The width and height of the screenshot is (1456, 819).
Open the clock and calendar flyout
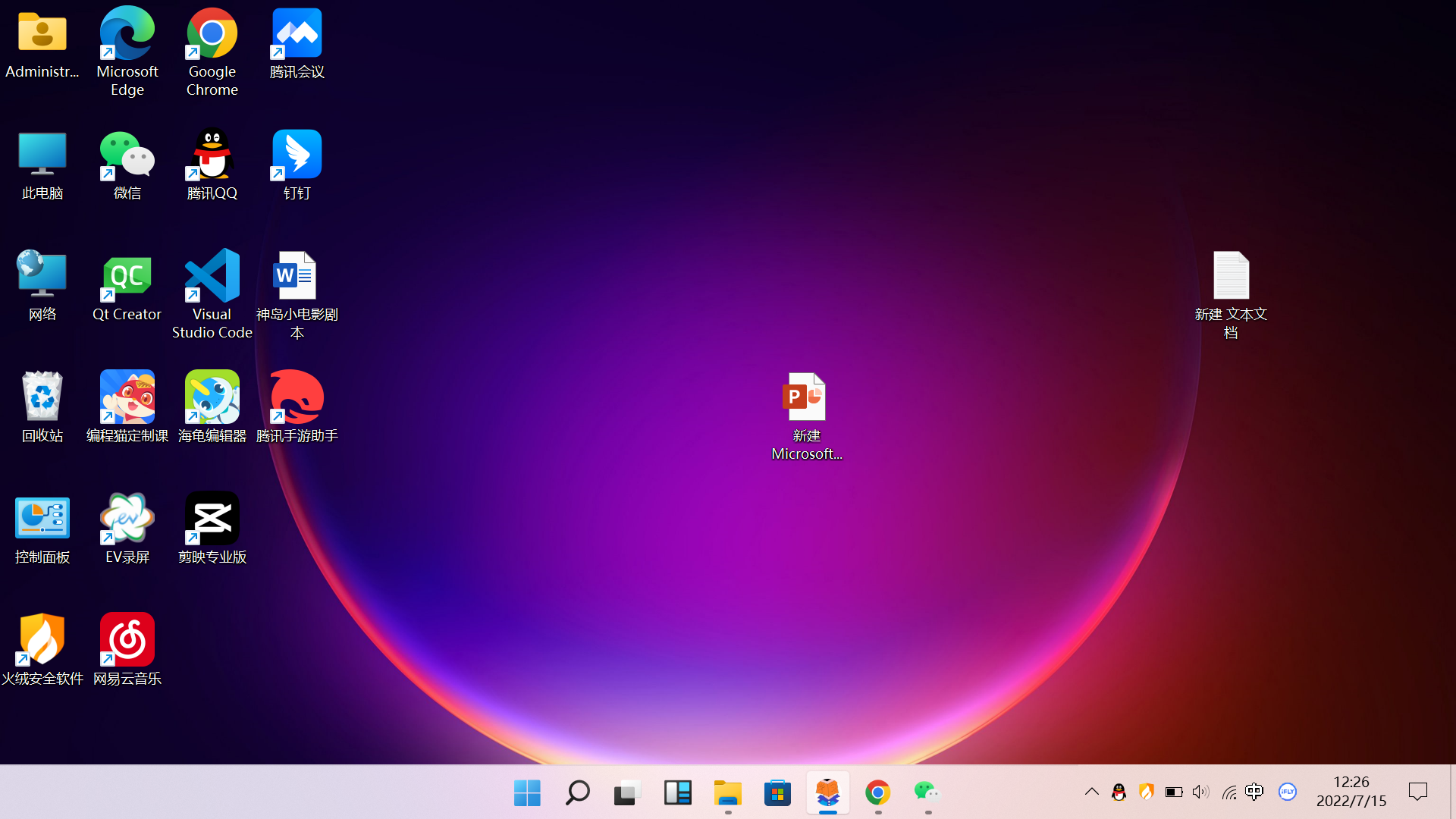[1351, 792]
